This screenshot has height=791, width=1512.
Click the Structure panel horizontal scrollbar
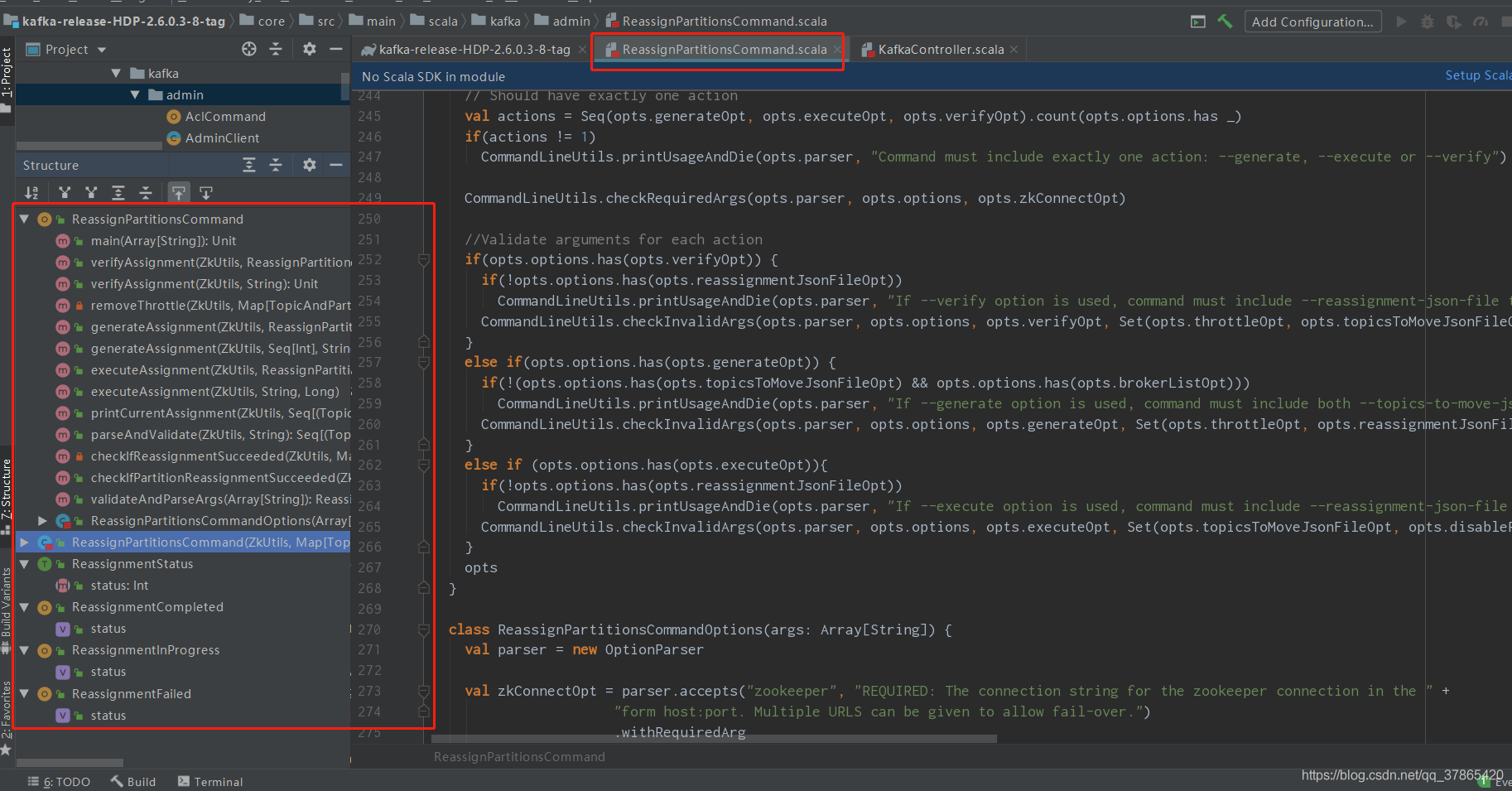tap(70, 762)
